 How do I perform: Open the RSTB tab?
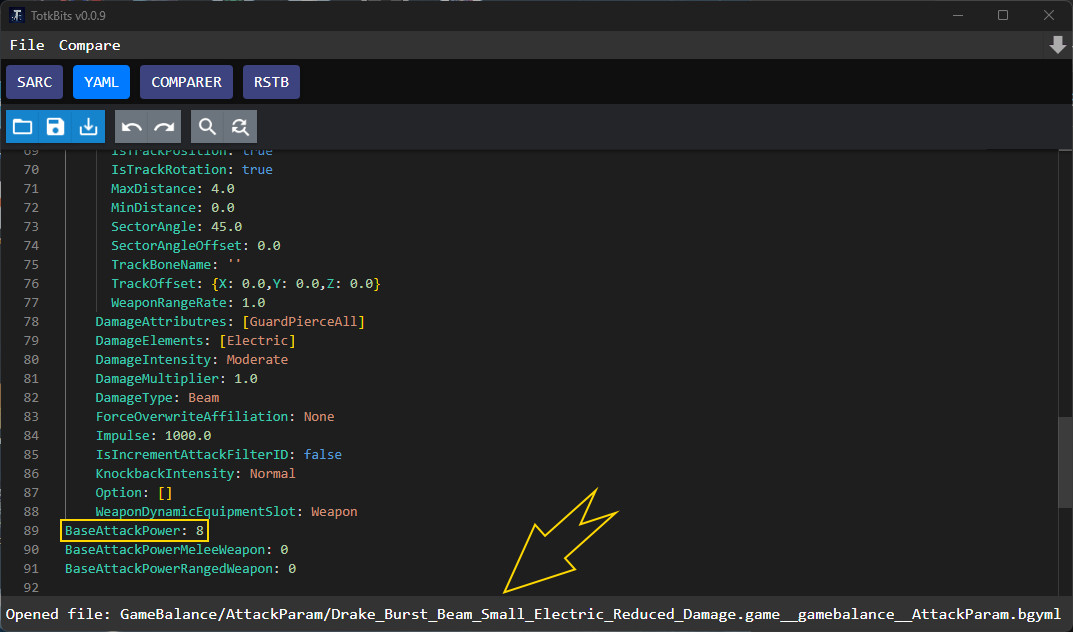(271, 82)
